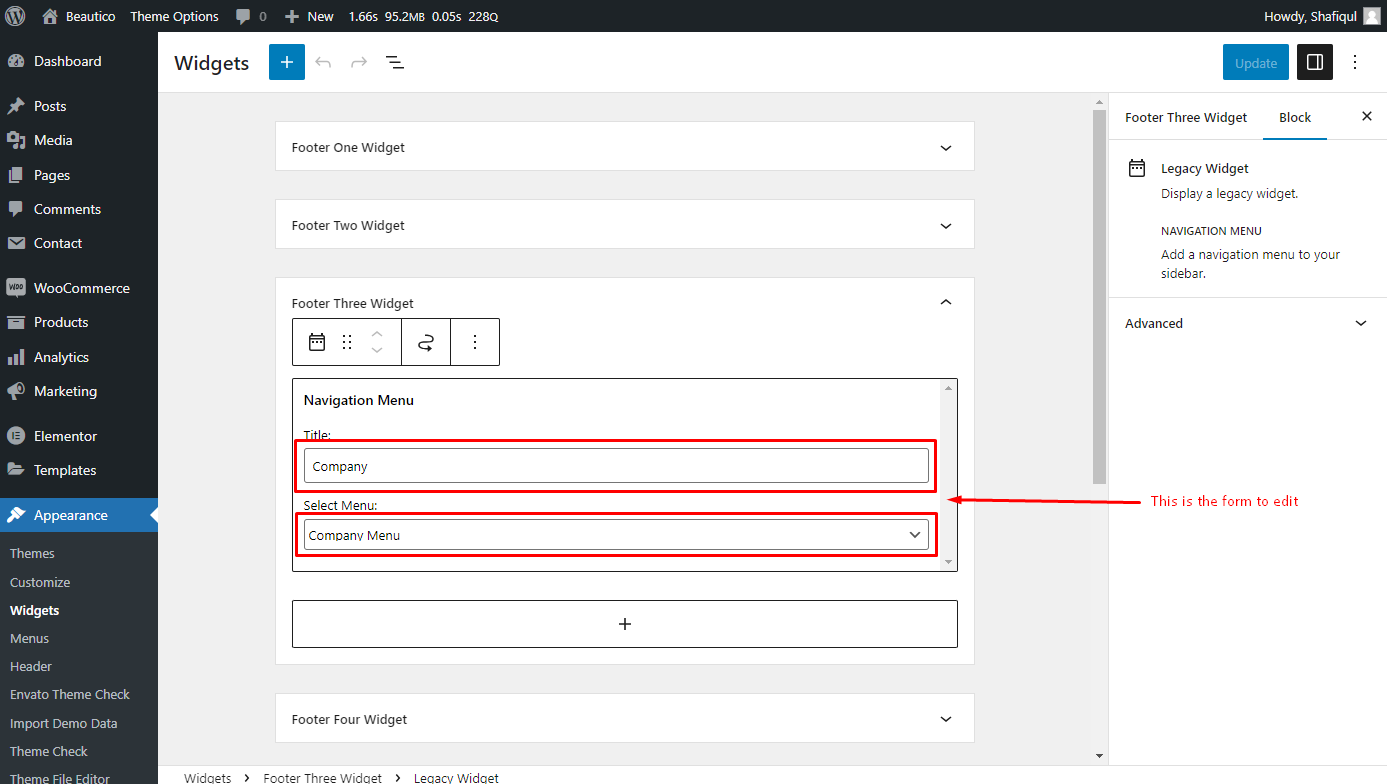Open WooCommerce in the sidebar
This screenshot has height=784, width=1387.
pos(79,288)
